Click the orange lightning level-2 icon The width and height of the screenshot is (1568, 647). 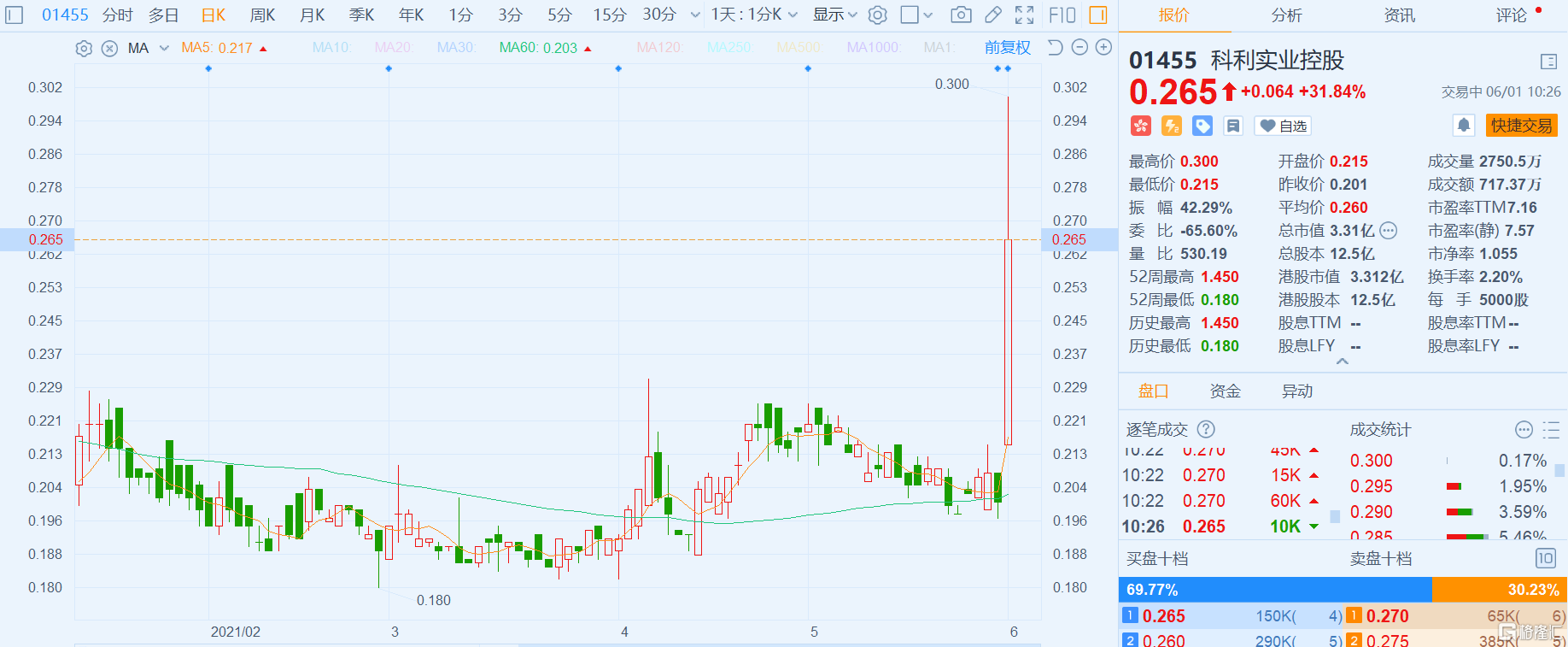pos(1172,126)
